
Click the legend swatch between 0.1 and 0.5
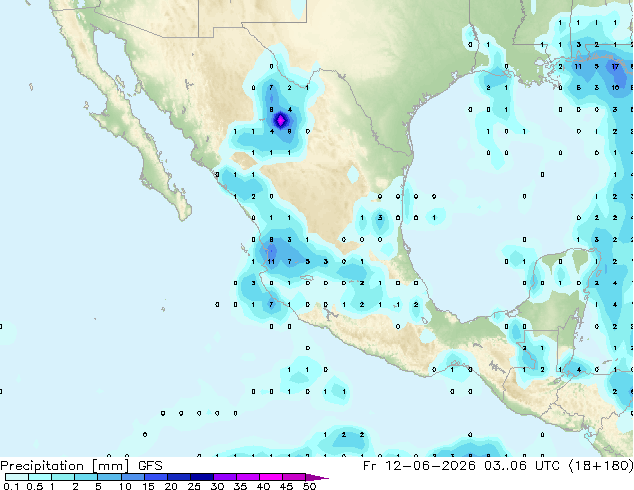tap(17, 477)
